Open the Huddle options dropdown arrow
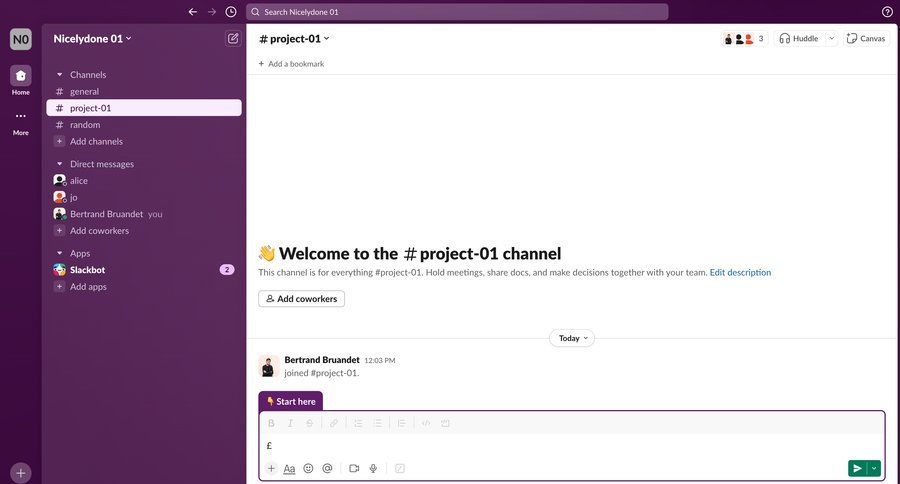The width and height of the screenshot is (900, 484). [831, 38]
